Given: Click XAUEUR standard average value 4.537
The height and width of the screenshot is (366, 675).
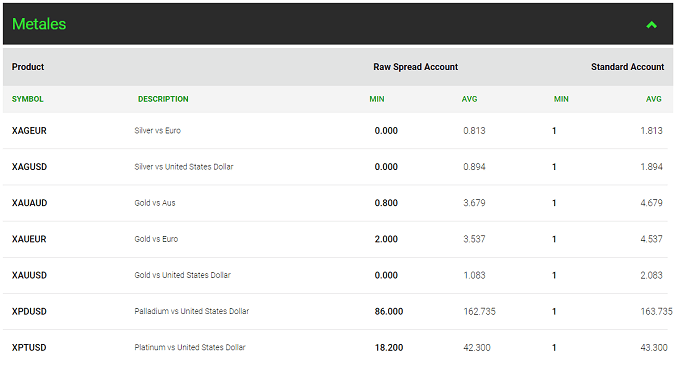Looking at the screenshot, I should pyautogui.click(x=651, y=239).
